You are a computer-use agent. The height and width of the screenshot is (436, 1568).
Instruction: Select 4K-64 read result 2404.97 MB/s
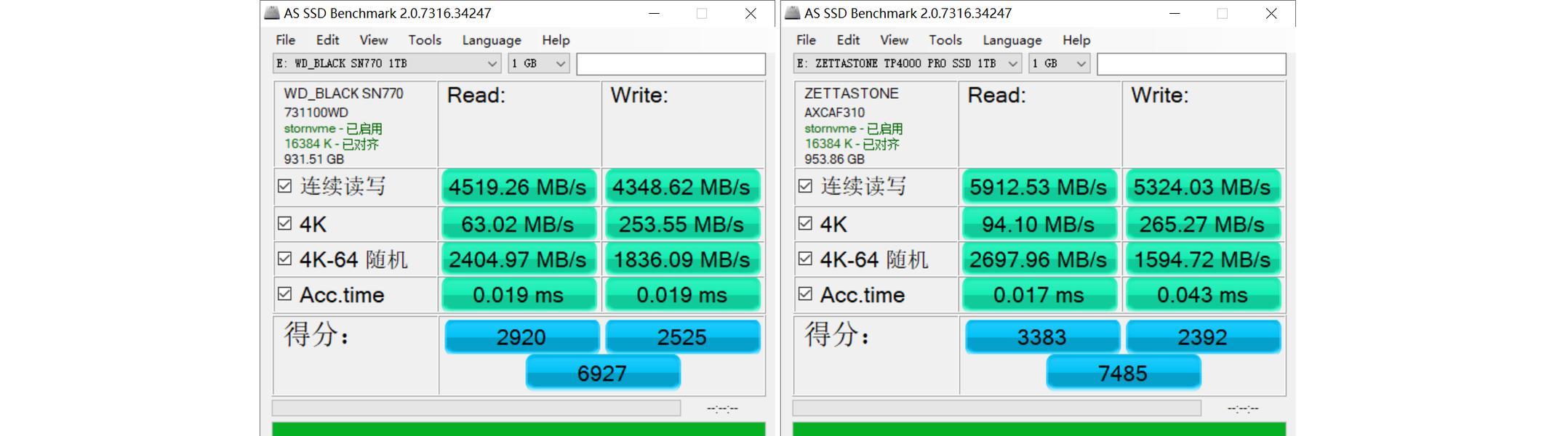518,259
